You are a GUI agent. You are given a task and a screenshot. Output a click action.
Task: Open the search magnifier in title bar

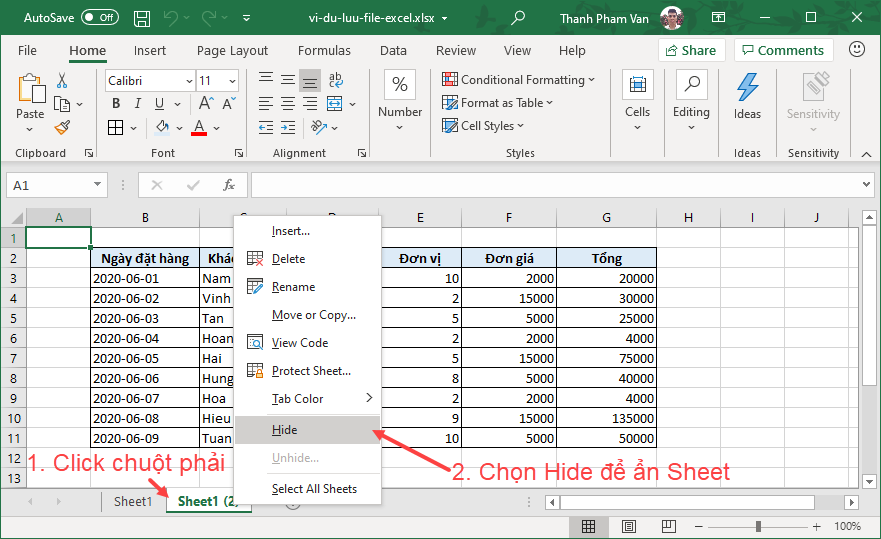pyautogui.click(x=517, y=17)
